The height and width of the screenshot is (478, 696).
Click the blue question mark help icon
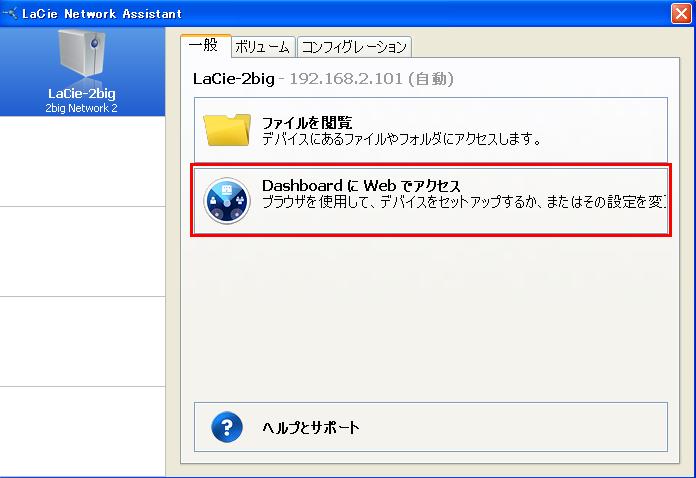tap(227, 427)
